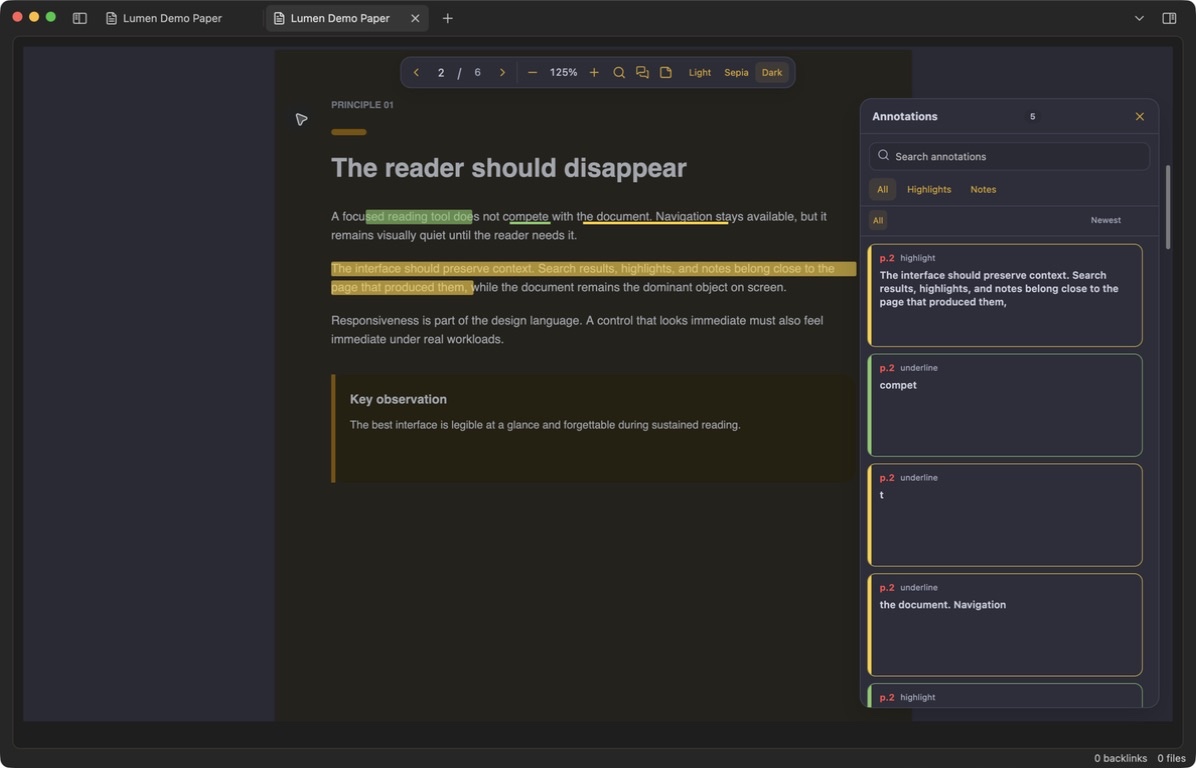Click the 'PRINCIPLE 01' label
This screenshot has height=768, width=1196.
[x=362, y=105]
